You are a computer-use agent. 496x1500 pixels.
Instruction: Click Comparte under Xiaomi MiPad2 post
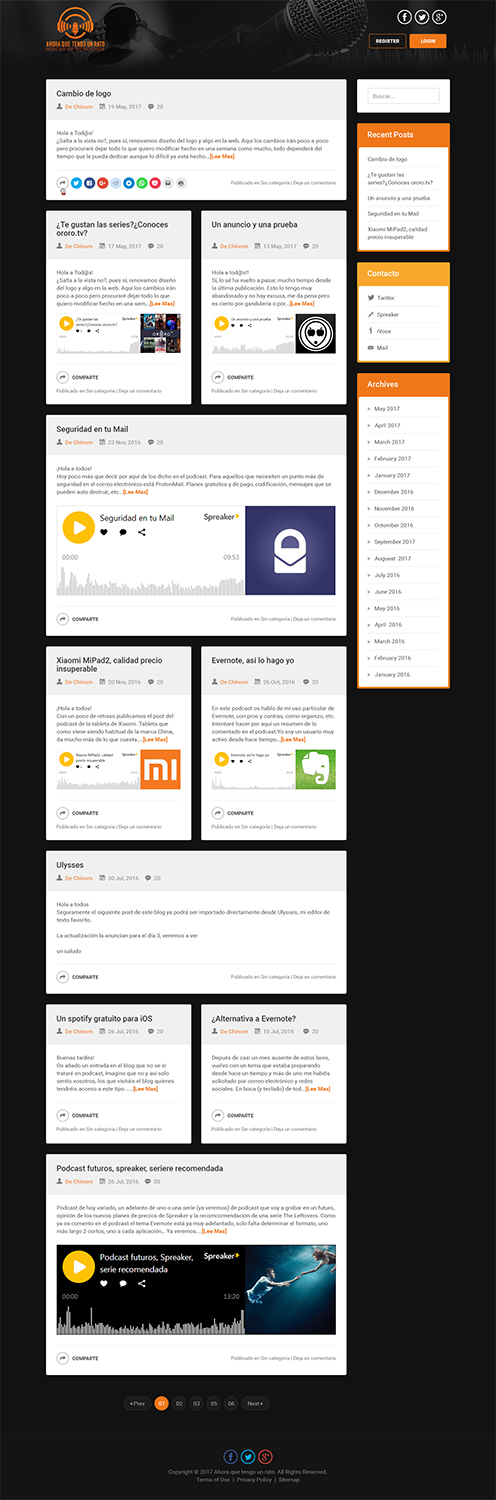coord(77,813)
